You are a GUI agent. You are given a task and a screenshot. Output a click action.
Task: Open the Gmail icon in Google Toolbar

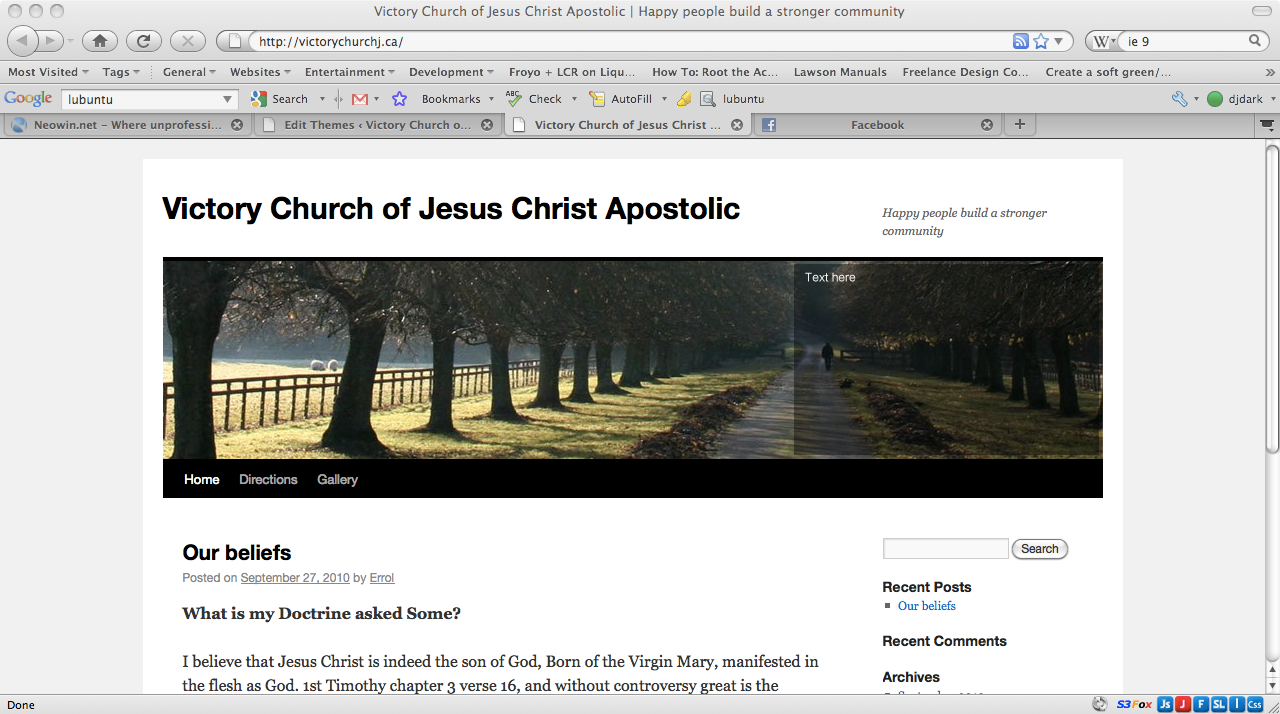(360, 99)
